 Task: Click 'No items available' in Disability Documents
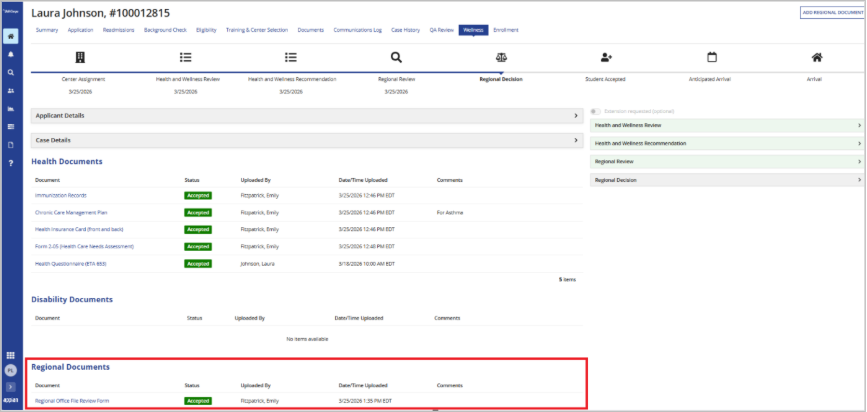click(x=307, y=338)
